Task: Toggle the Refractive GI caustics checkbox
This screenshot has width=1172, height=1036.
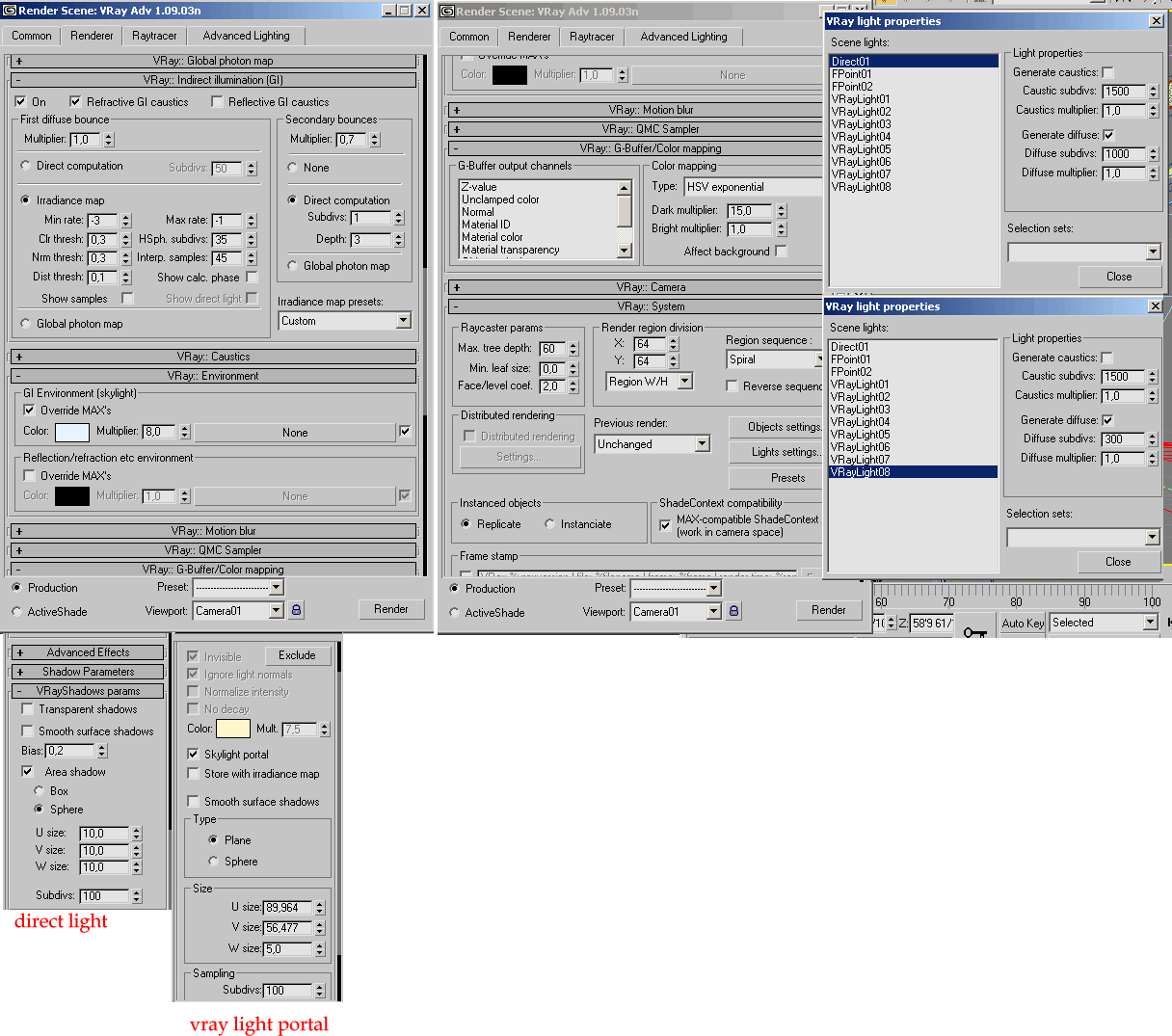Action: click(75, 101)
